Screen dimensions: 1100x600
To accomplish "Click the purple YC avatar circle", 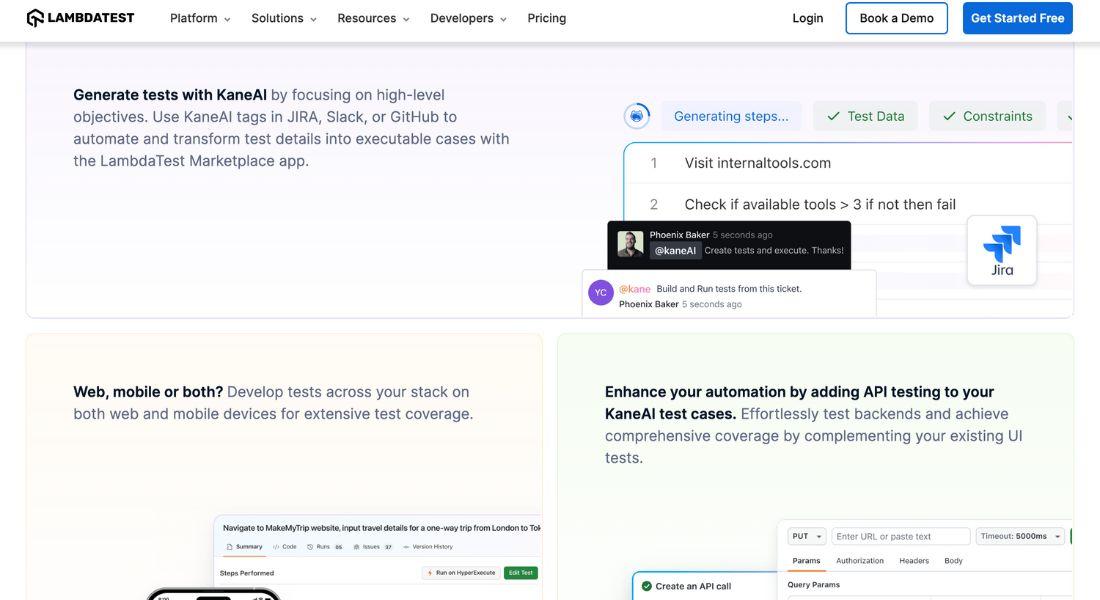I will coord(601,293).
